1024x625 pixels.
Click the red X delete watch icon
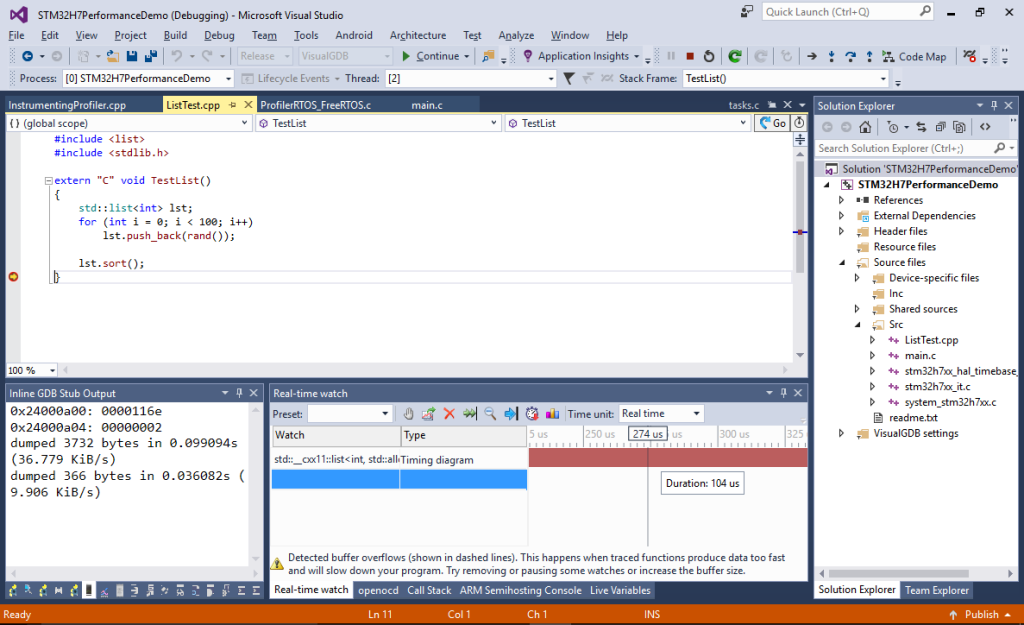[x=449, y=413]
